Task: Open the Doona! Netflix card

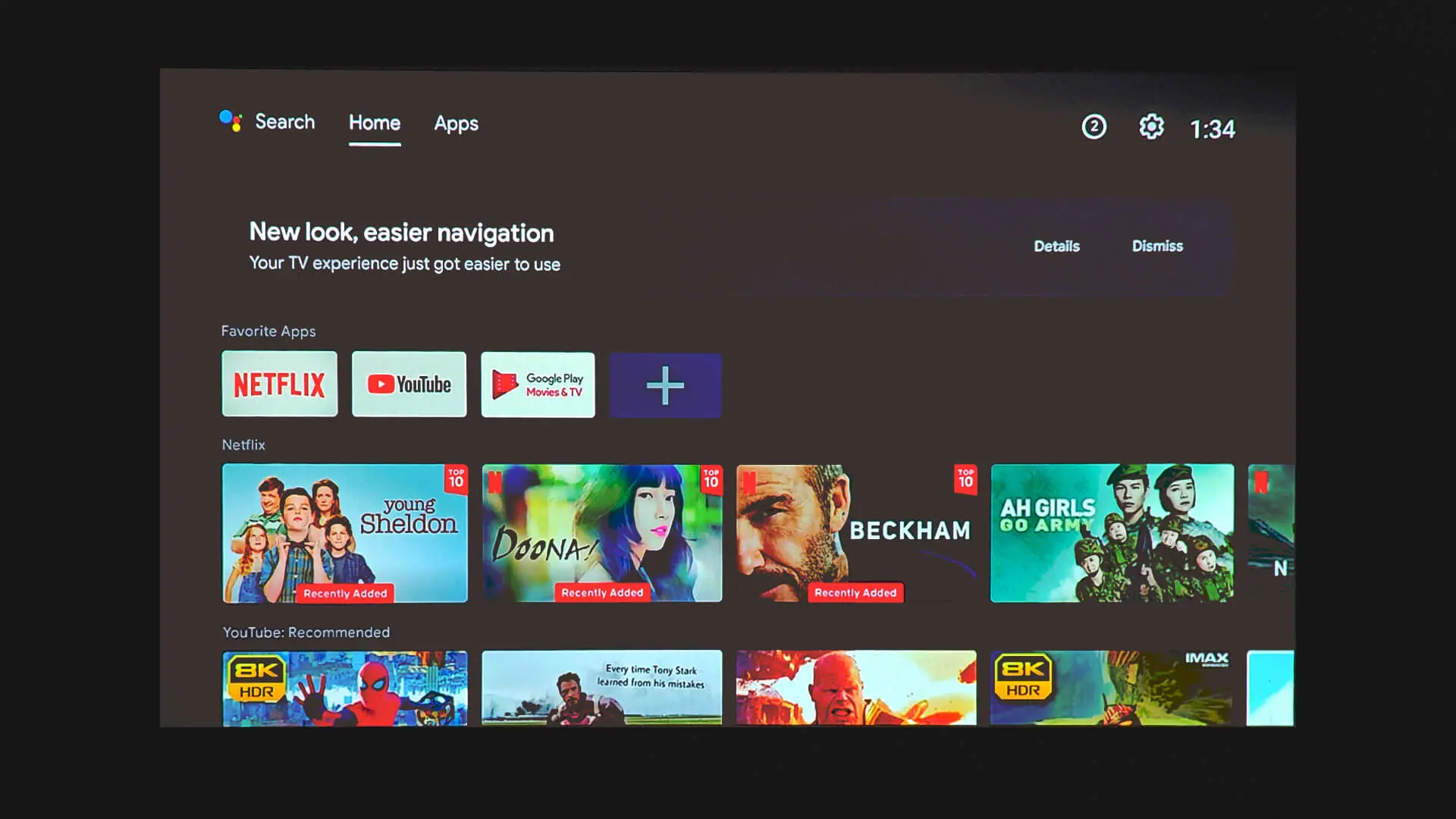Action: point(602,533)
